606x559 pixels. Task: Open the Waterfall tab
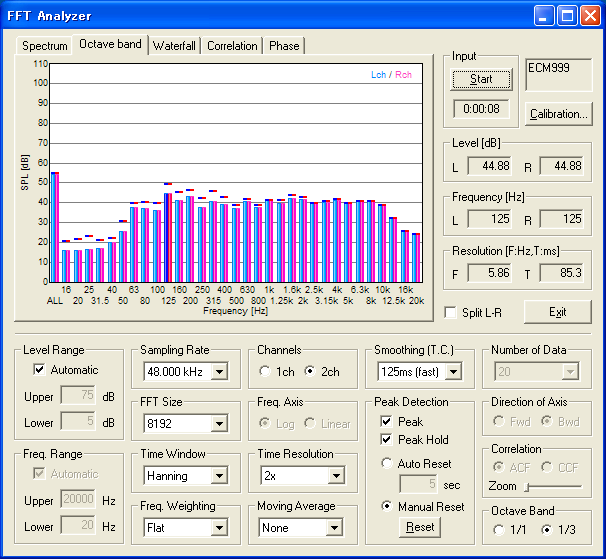pos(174,46)
